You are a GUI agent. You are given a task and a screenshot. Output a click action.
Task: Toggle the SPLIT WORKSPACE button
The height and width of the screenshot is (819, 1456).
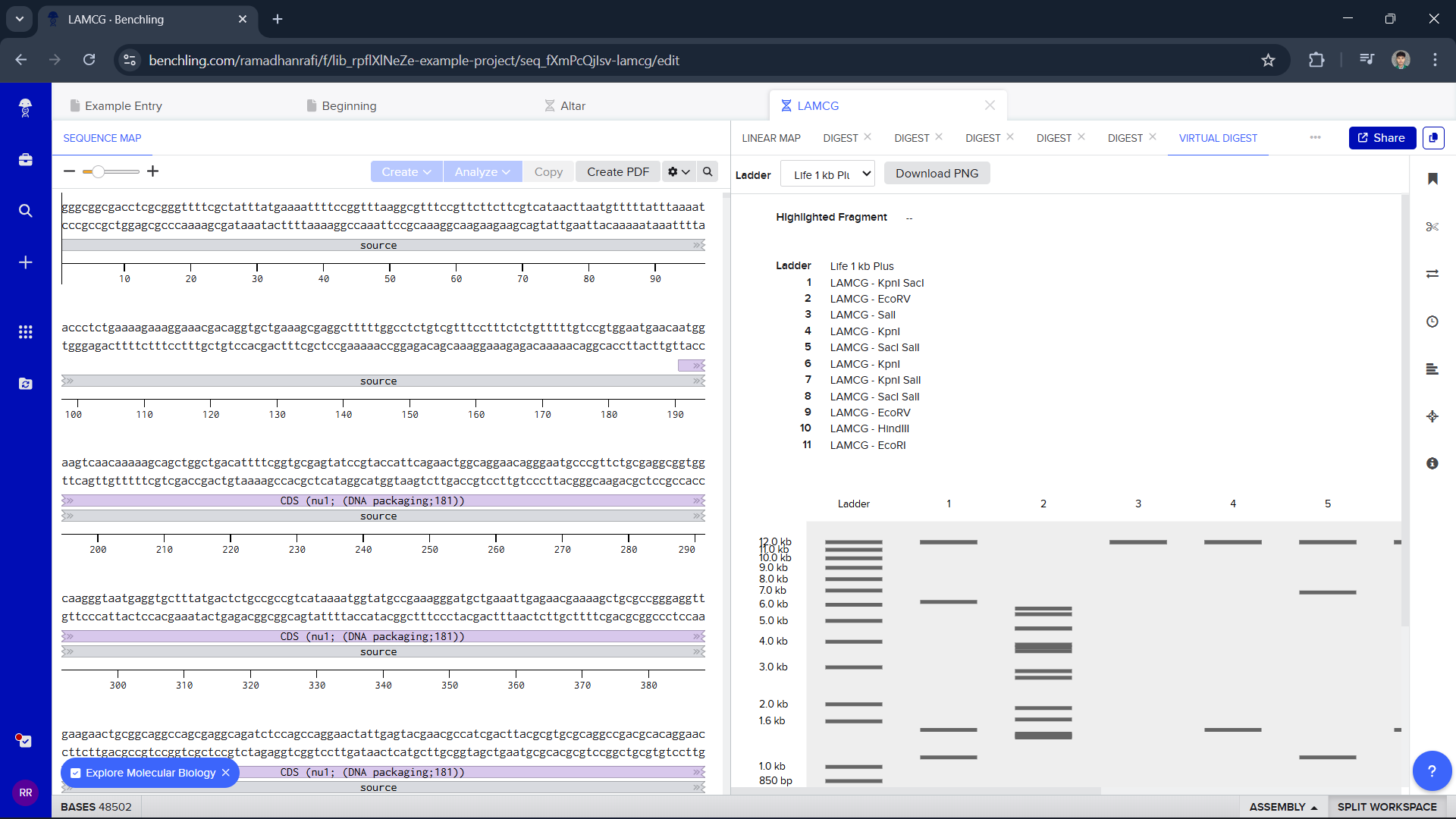[x=1386, y=807]
